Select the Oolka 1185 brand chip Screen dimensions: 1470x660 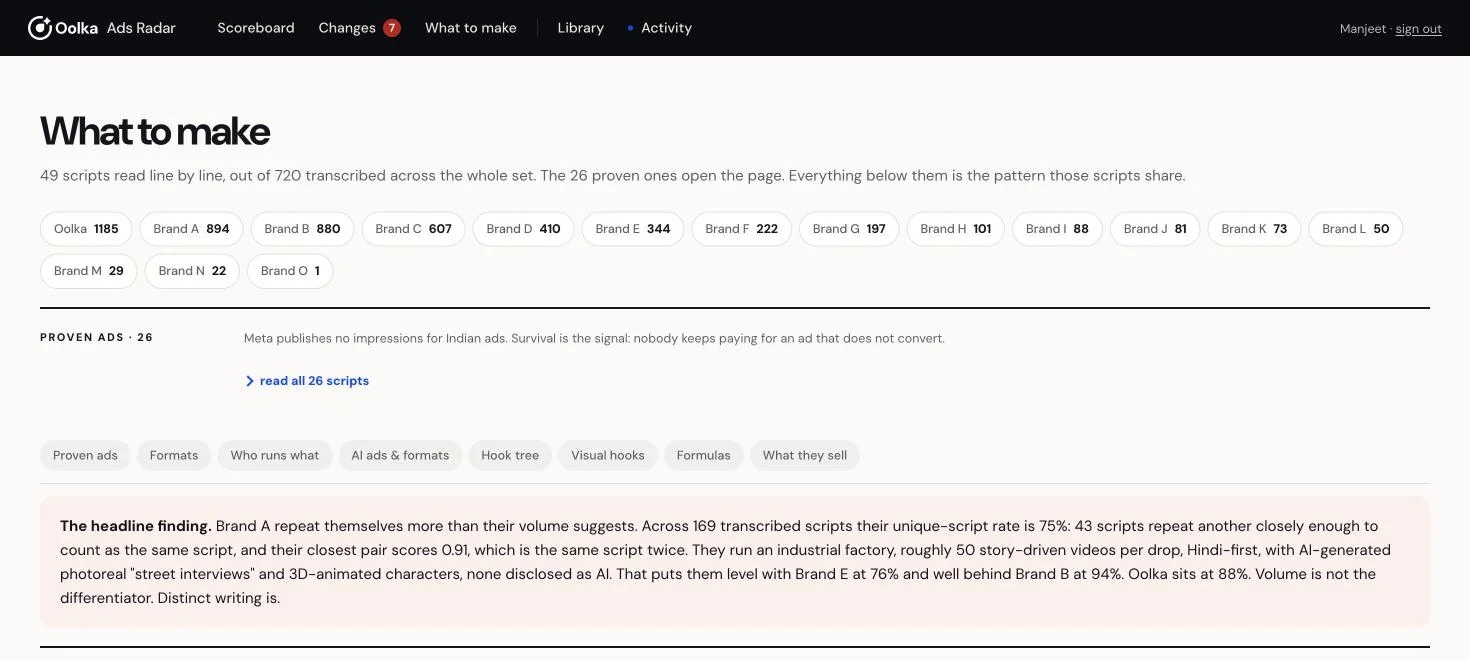[86, 229]
